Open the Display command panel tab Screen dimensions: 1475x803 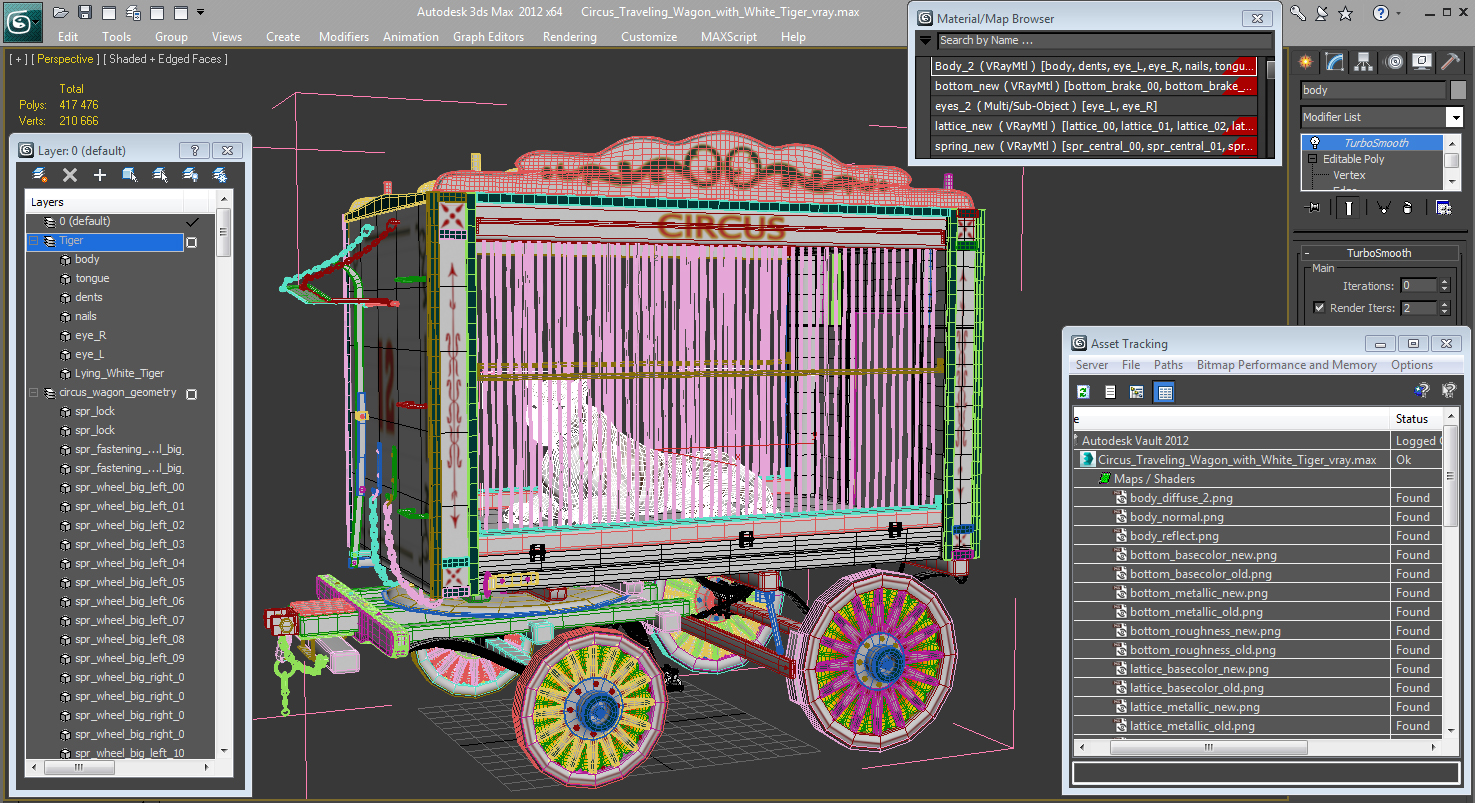1422,62
